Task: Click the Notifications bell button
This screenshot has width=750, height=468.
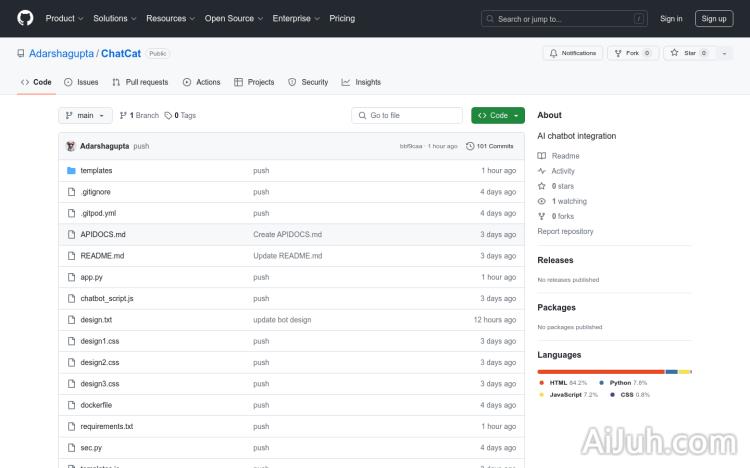Action: (572, 53)
